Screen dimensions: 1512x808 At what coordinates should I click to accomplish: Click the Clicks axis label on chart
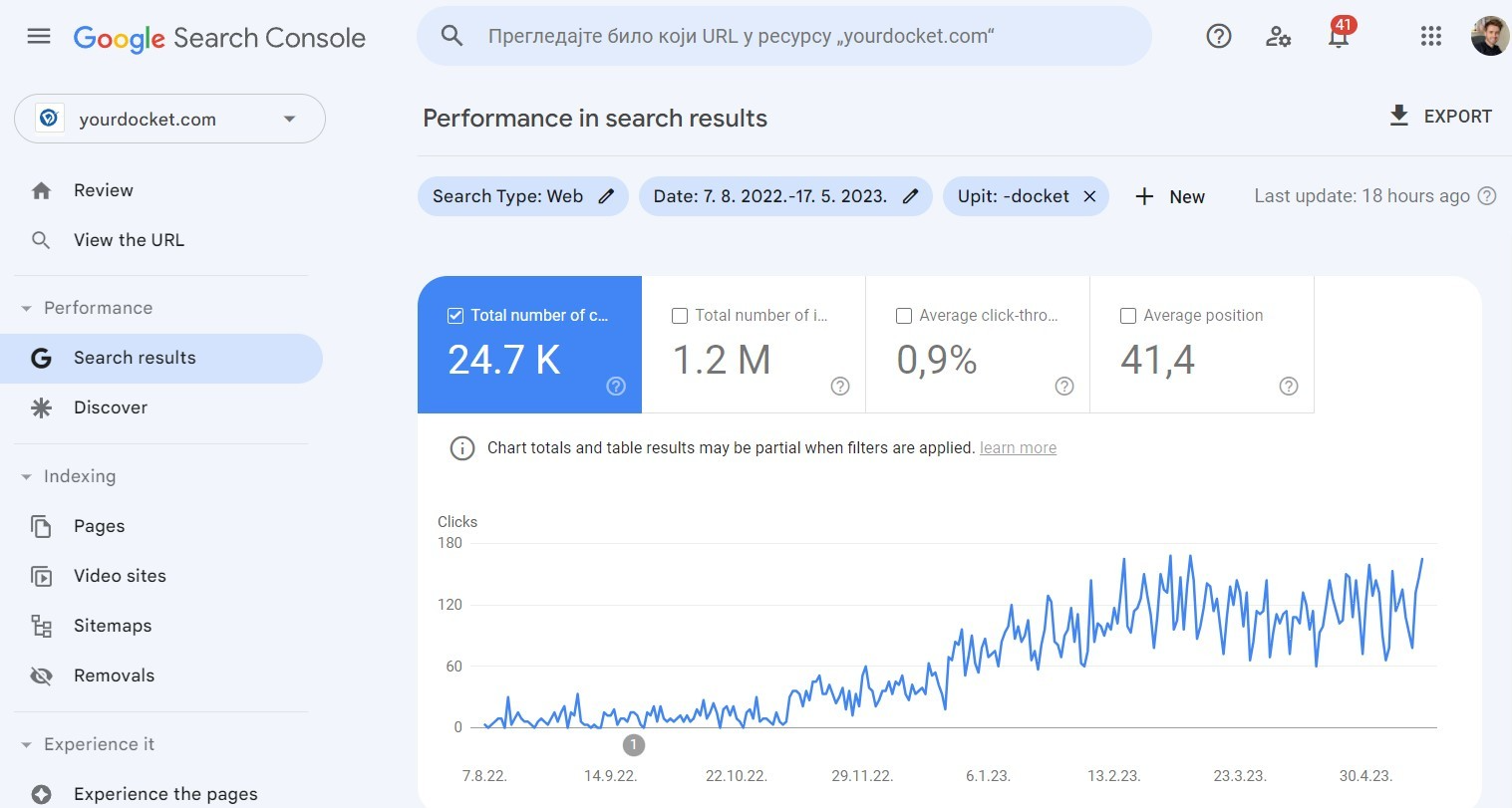457,522
